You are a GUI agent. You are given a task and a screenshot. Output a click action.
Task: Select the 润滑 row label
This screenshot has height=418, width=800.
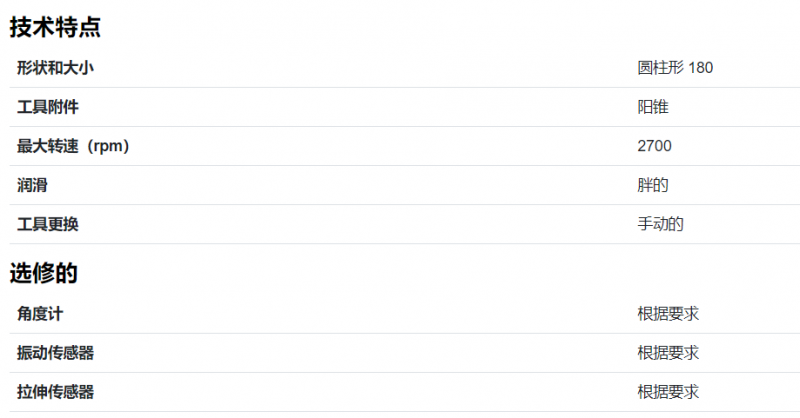pos(32,185)
